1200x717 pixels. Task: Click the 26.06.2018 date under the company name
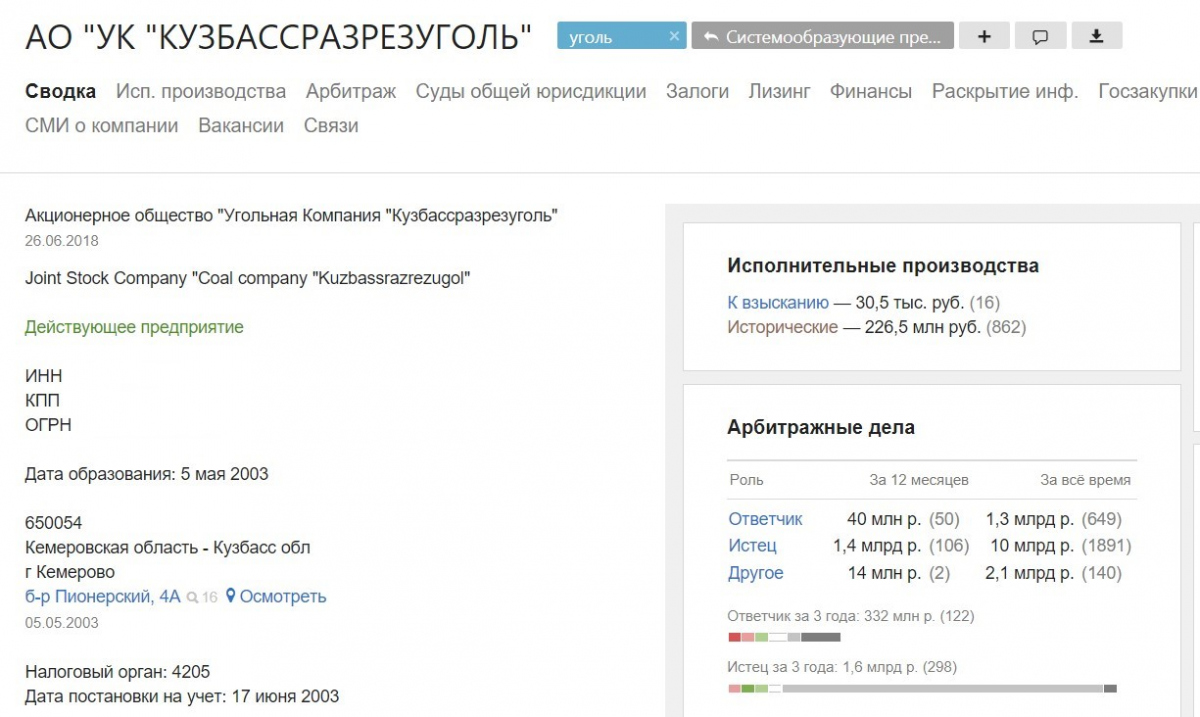pos(62,241)
